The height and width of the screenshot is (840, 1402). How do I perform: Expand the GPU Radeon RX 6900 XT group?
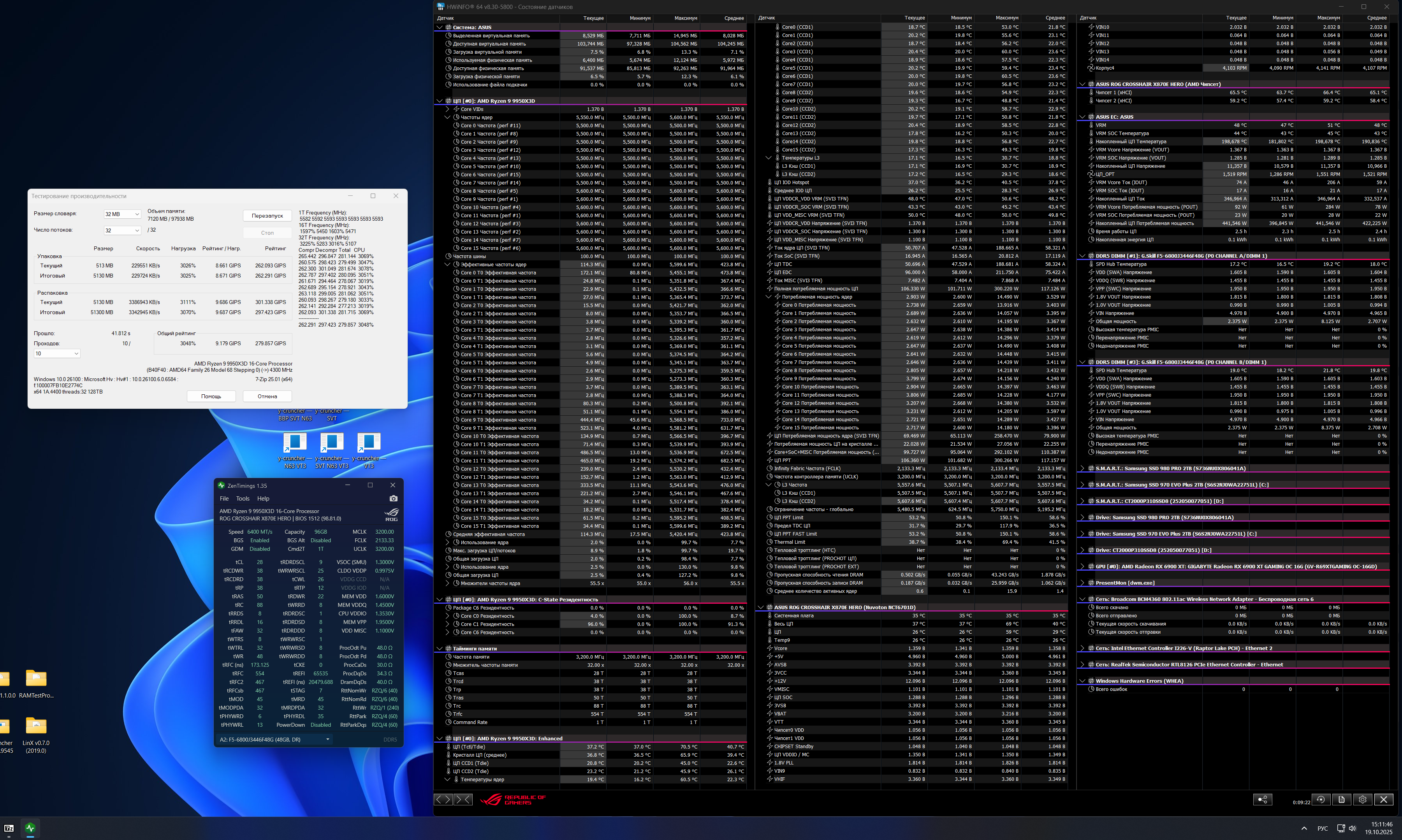(1082, 567)
